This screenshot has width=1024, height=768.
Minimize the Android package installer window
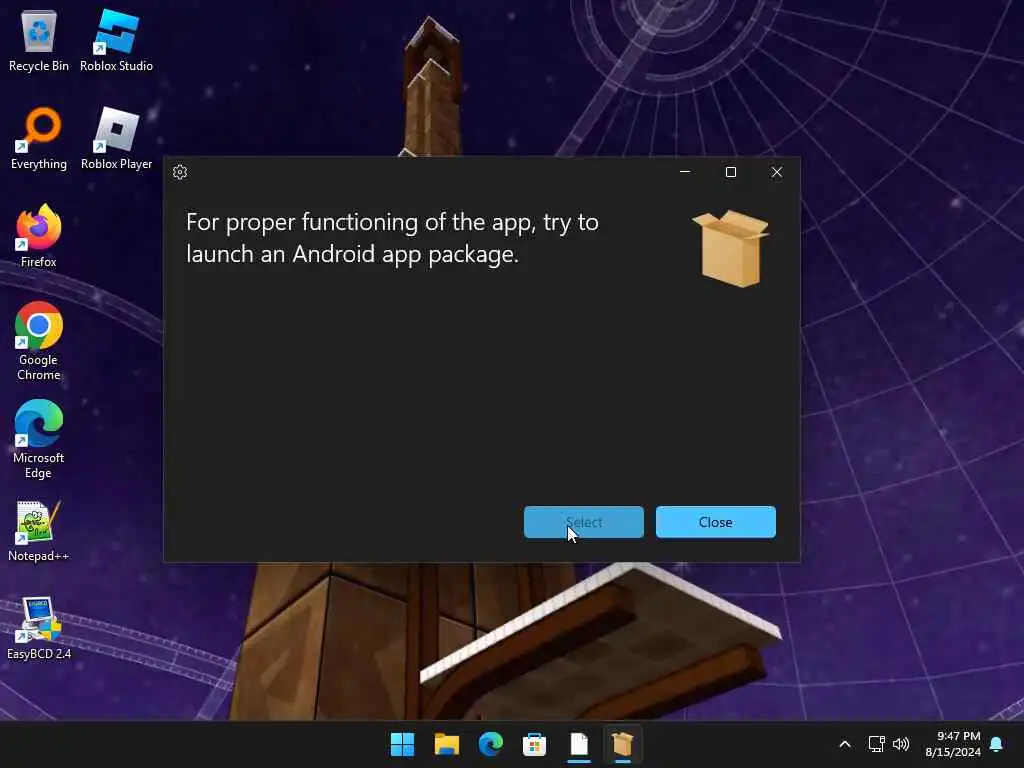pyautogui.click(x=685, y=172)
